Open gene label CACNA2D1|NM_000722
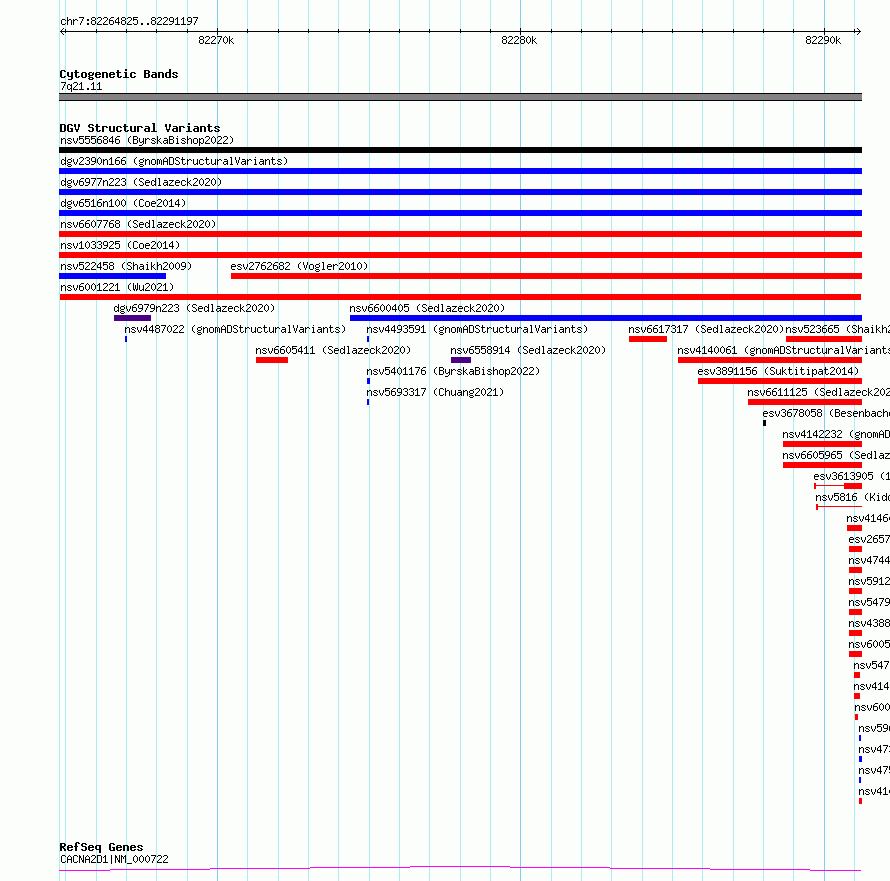This screenshot has width=890, height=881. coord(114,859)
